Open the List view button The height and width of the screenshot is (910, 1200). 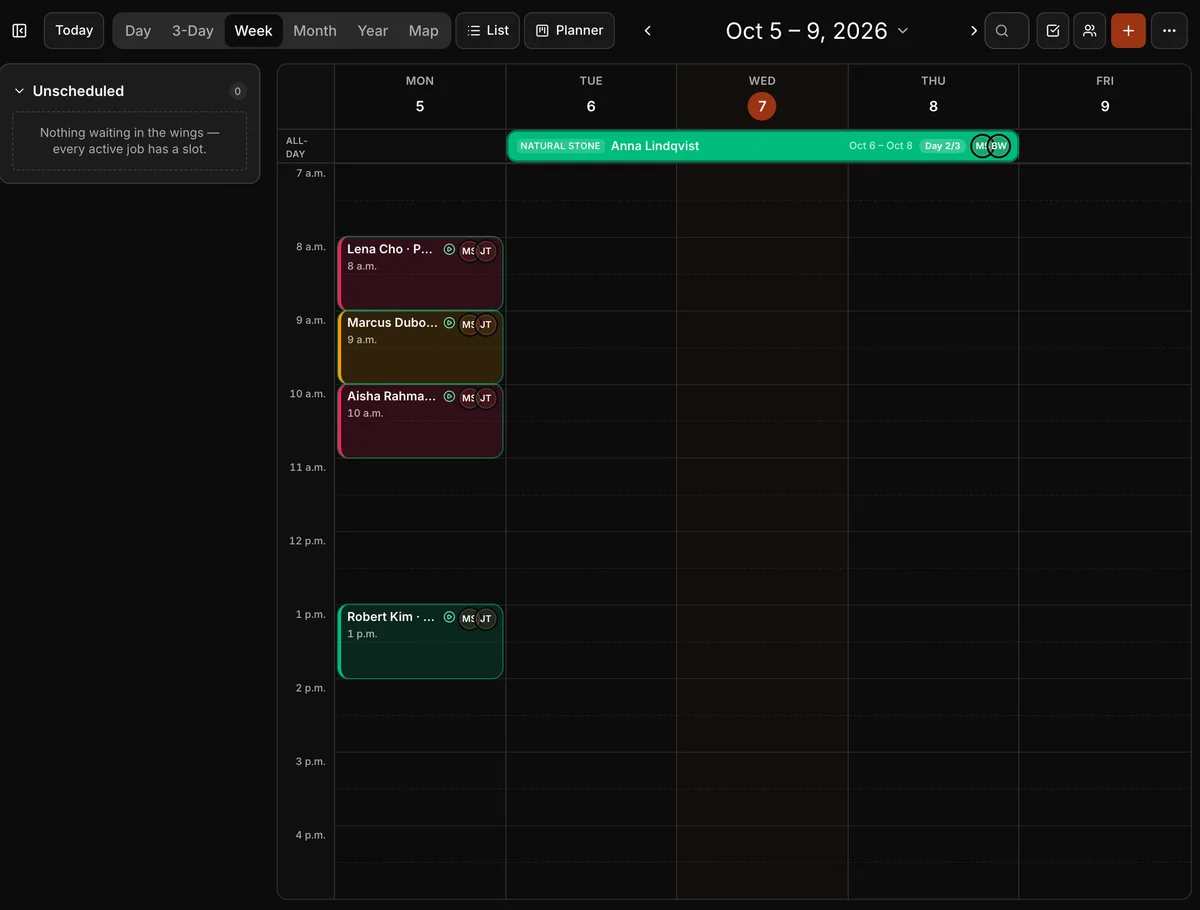tap(488, 31)
